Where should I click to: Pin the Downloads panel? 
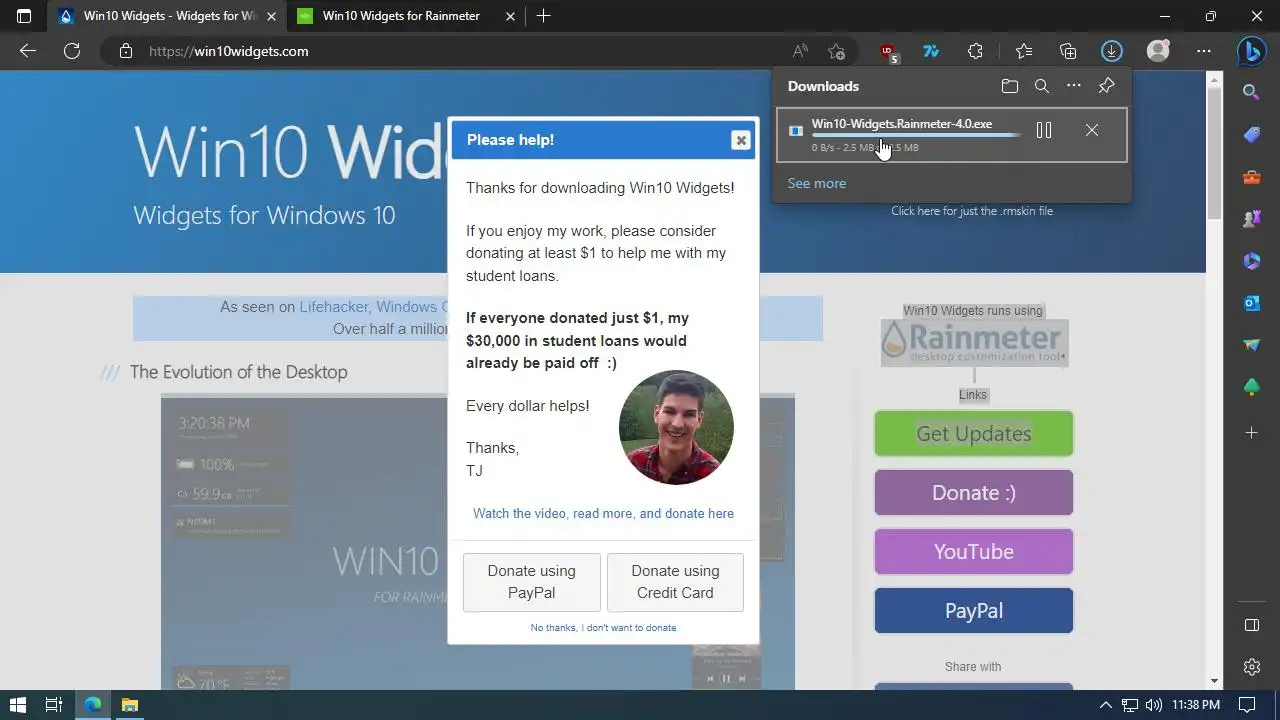coord(1106,86)
